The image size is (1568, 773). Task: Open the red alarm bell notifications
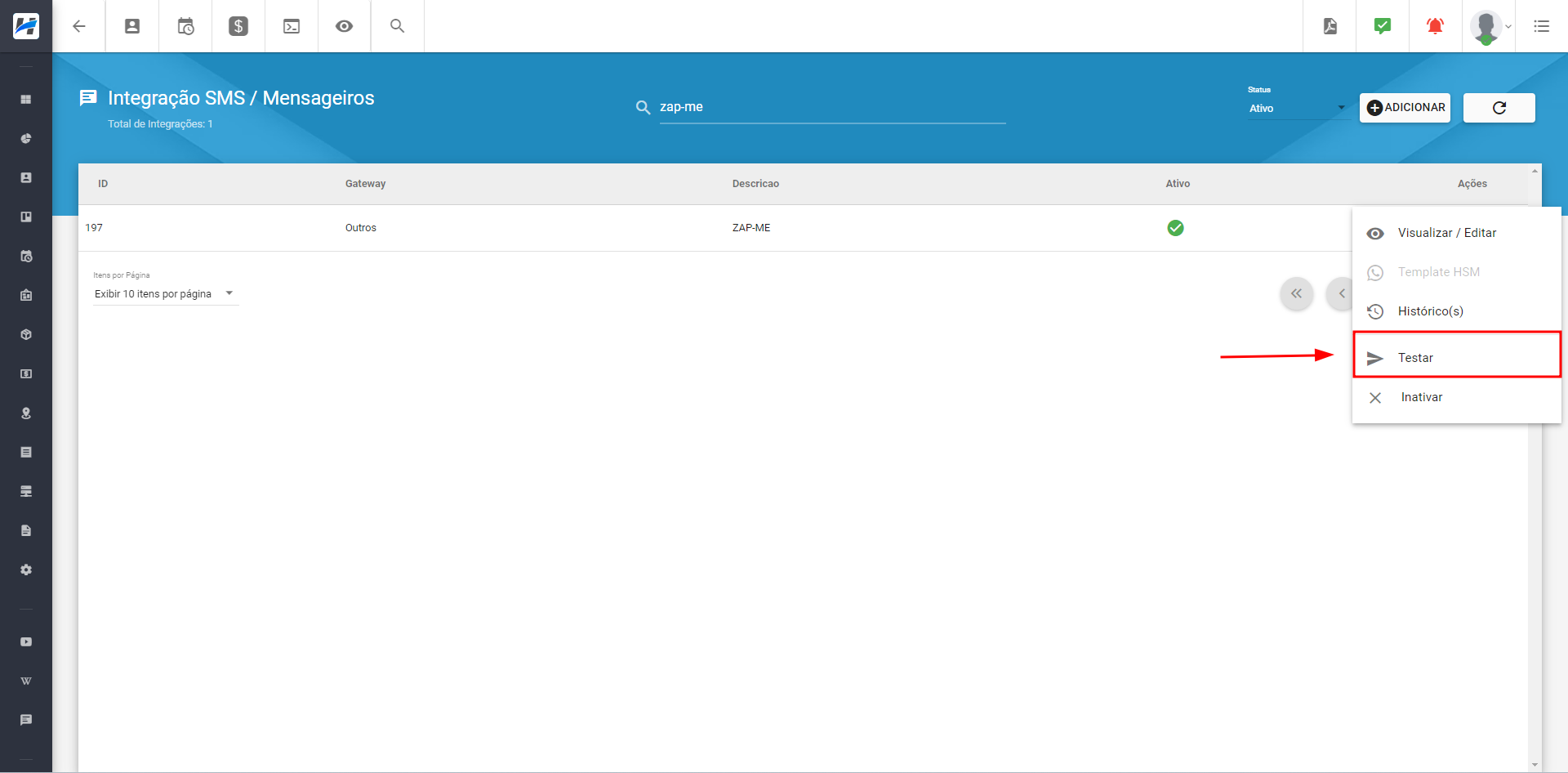1435,26
